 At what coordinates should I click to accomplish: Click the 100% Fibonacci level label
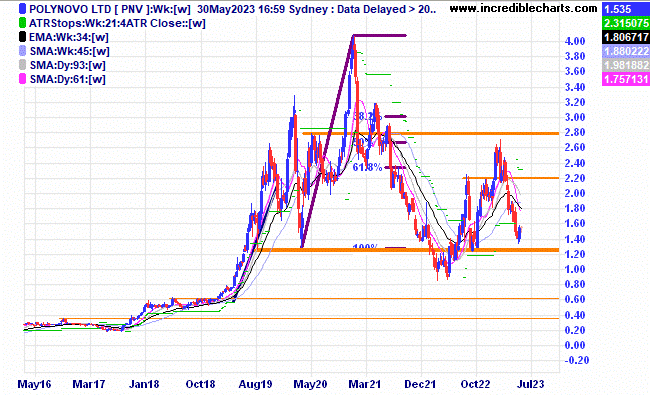click(x=366, y=246)
